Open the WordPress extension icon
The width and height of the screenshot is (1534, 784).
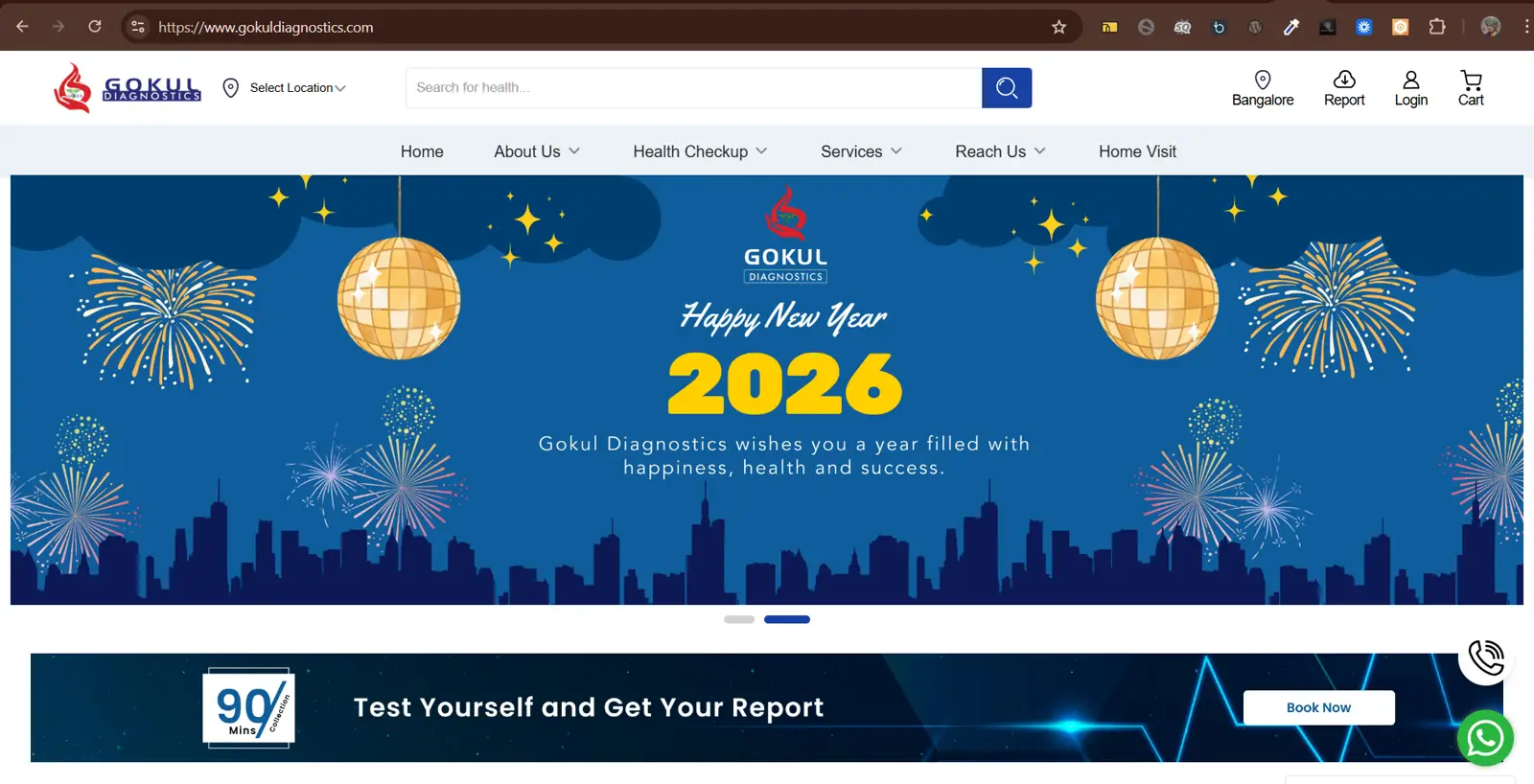[x=1255, y=27]
